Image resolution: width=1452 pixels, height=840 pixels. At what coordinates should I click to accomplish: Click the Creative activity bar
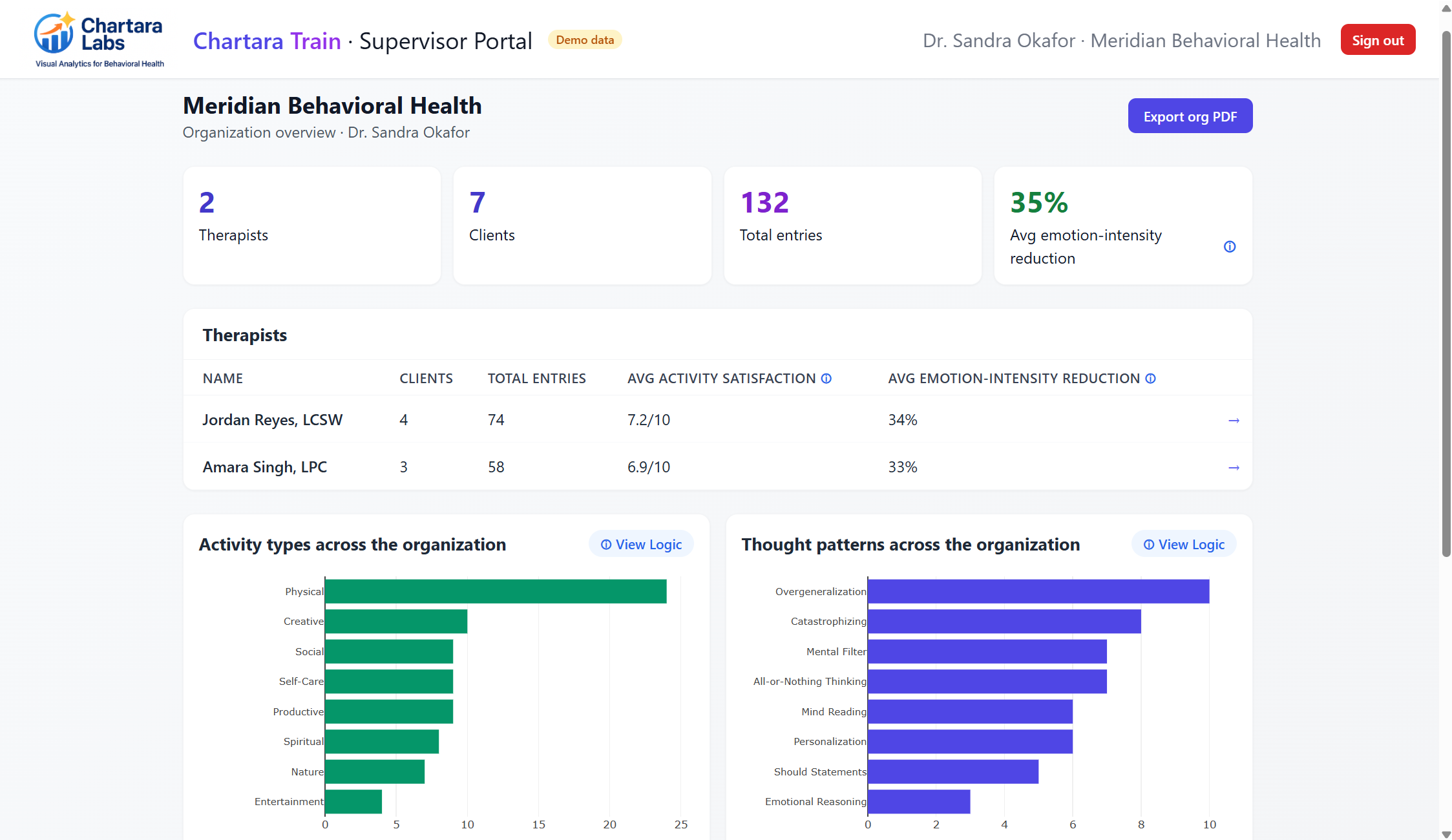tap(396, 622)
